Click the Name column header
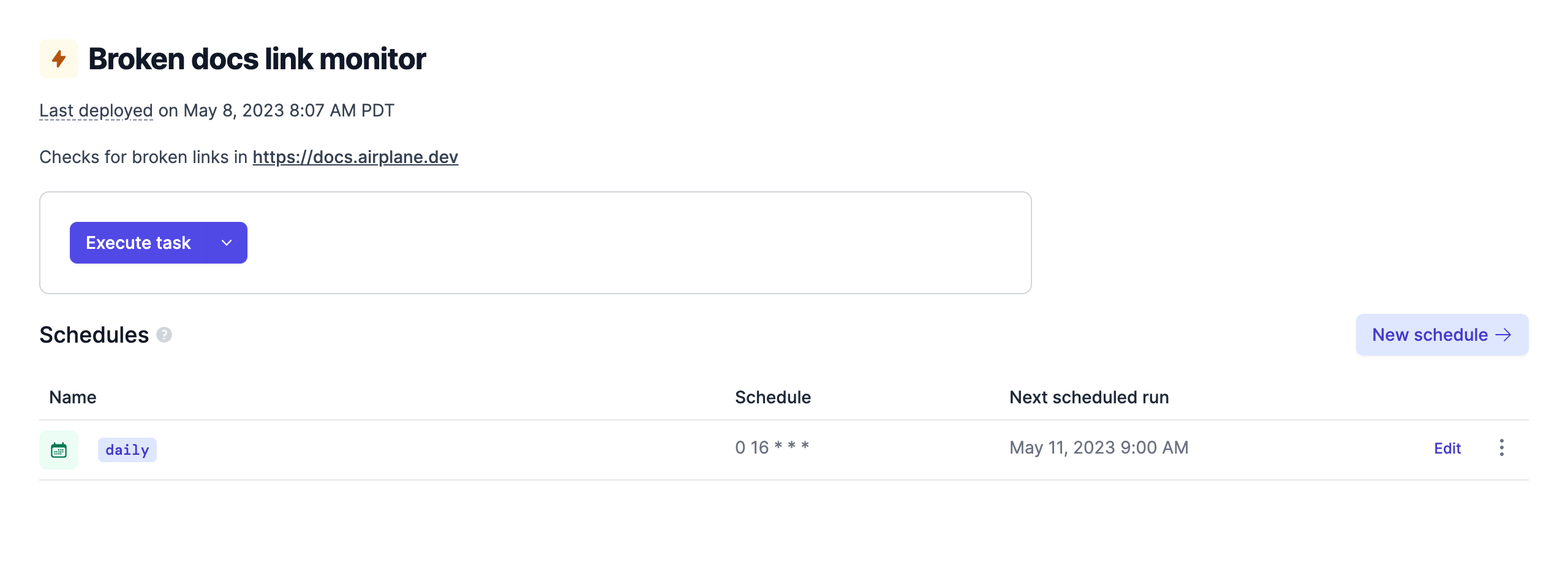1568x567 pixels. (x=73, y=397)
